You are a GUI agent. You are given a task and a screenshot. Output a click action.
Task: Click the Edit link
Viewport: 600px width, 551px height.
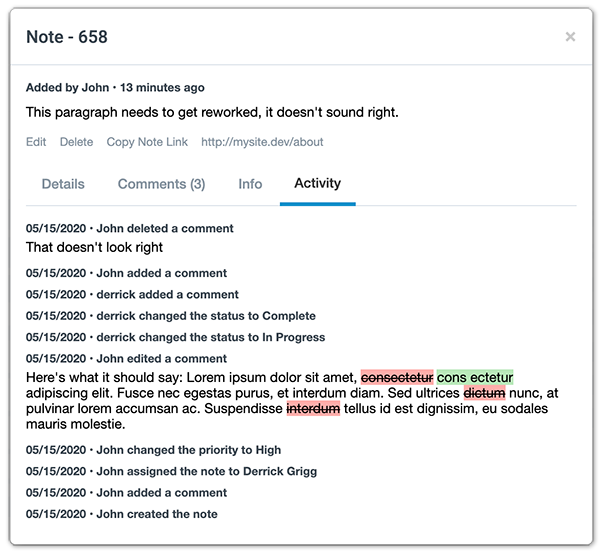[x=36, y=142]
